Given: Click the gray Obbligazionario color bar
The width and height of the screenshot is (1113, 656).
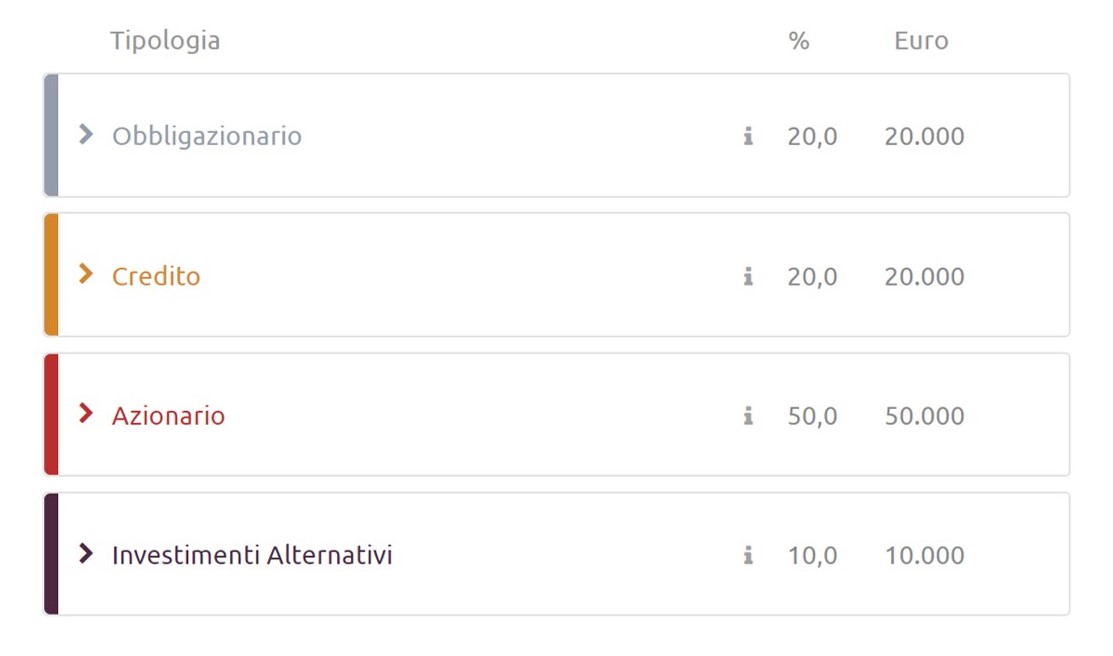Looking at the screenshot, I should pos(51,135).
